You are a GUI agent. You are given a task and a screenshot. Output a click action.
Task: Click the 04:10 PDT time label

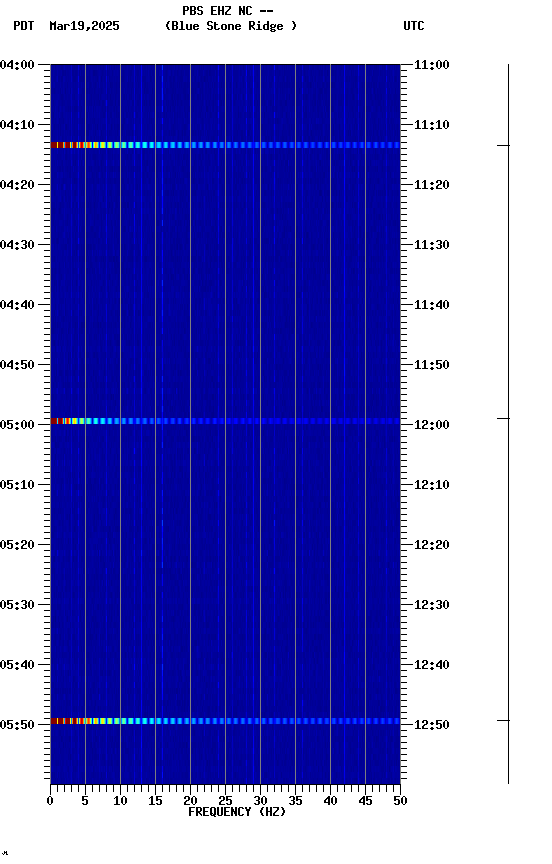tap(17, 125)
